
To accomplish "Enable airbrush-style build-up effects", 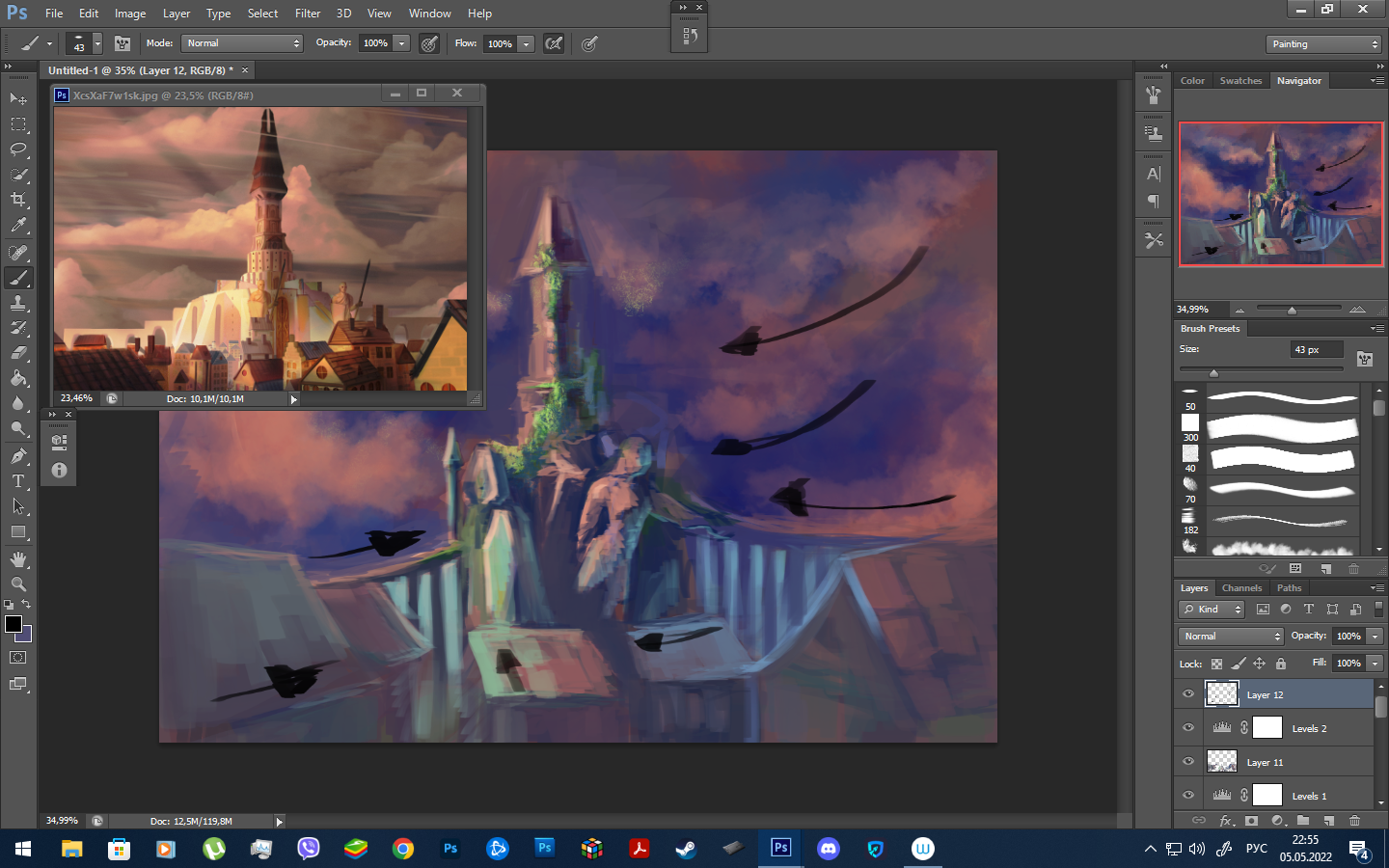I will coord(554,43).
